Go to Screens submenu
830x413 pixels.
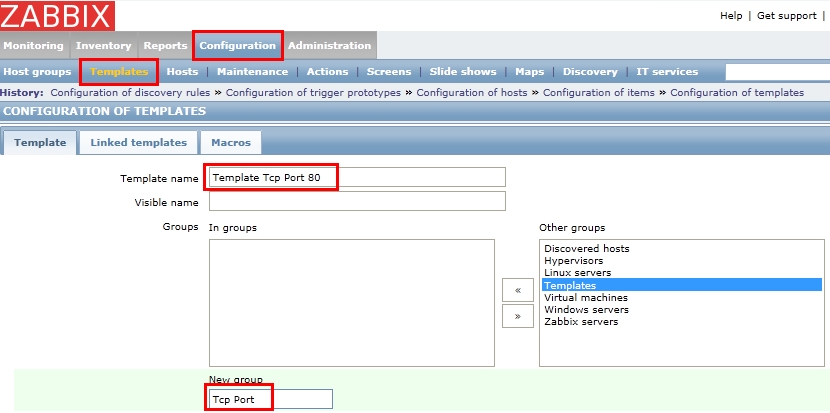click(389, 71)
